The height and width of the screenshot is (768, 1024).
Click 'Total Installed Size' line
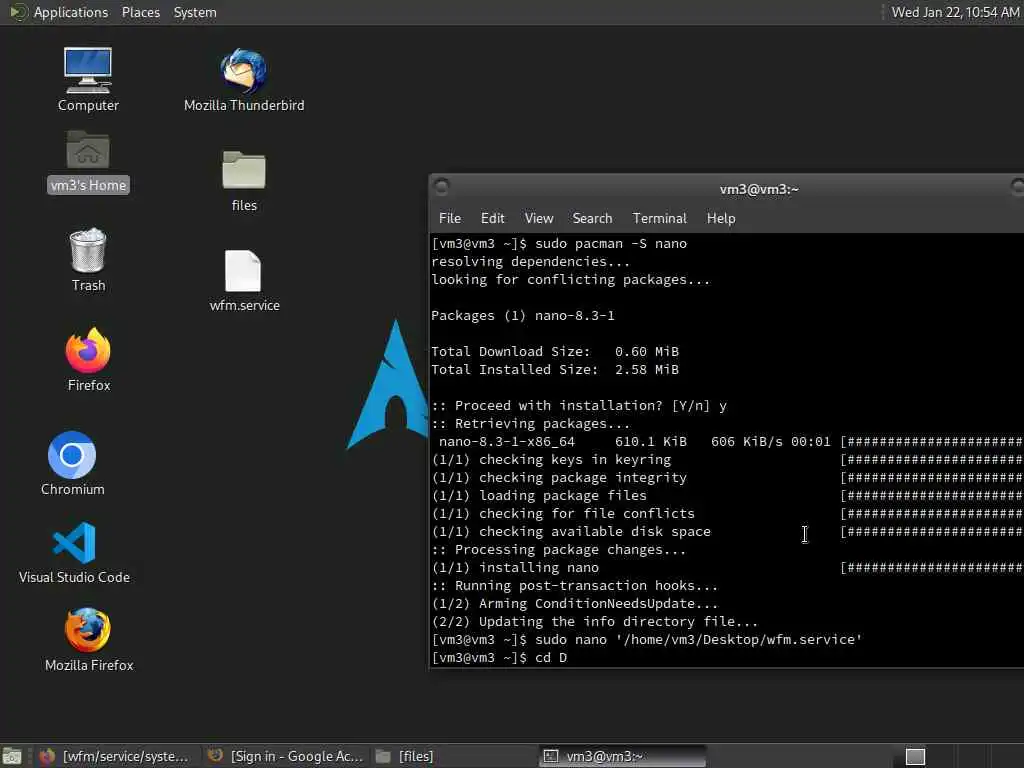click(x=555, y=370)
